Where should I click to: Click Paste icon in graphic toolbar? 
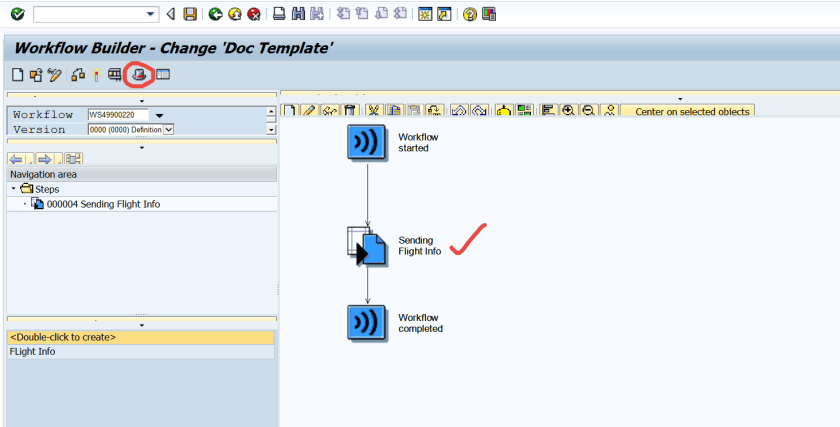point(414,110)
